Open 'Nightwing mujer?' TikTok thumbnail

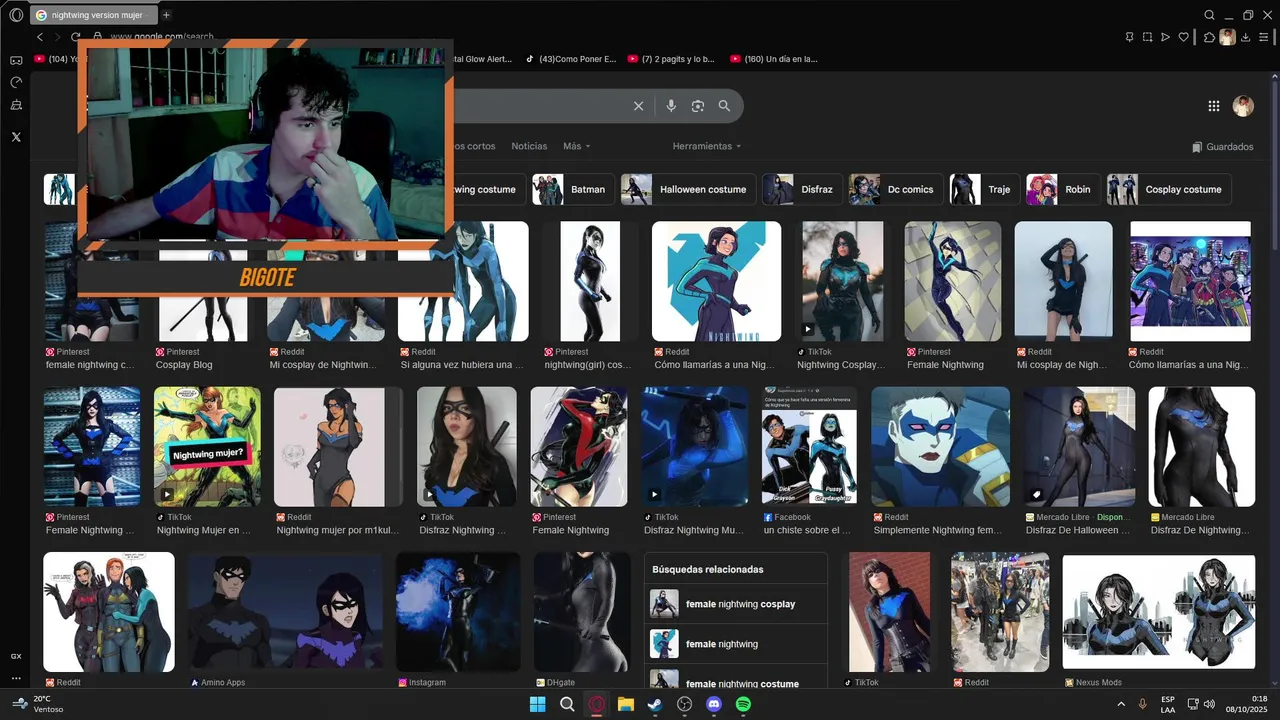207,447
